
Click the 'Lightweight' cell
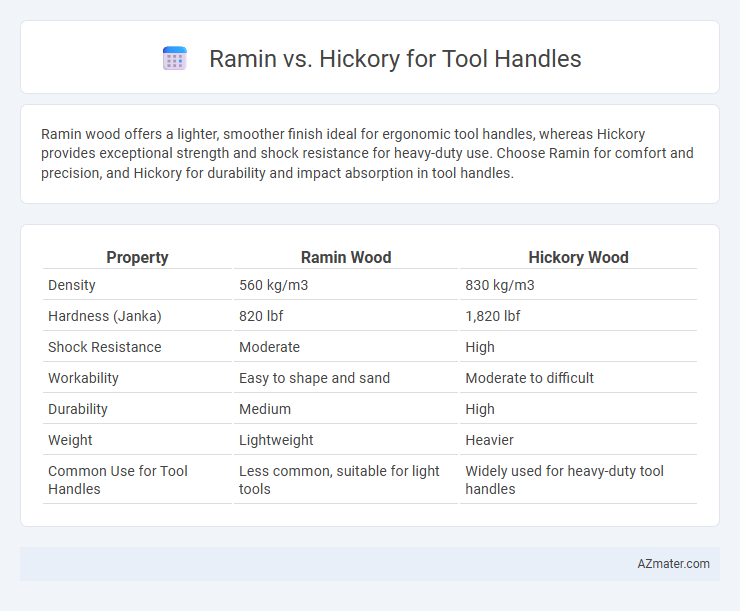point(276,440)
